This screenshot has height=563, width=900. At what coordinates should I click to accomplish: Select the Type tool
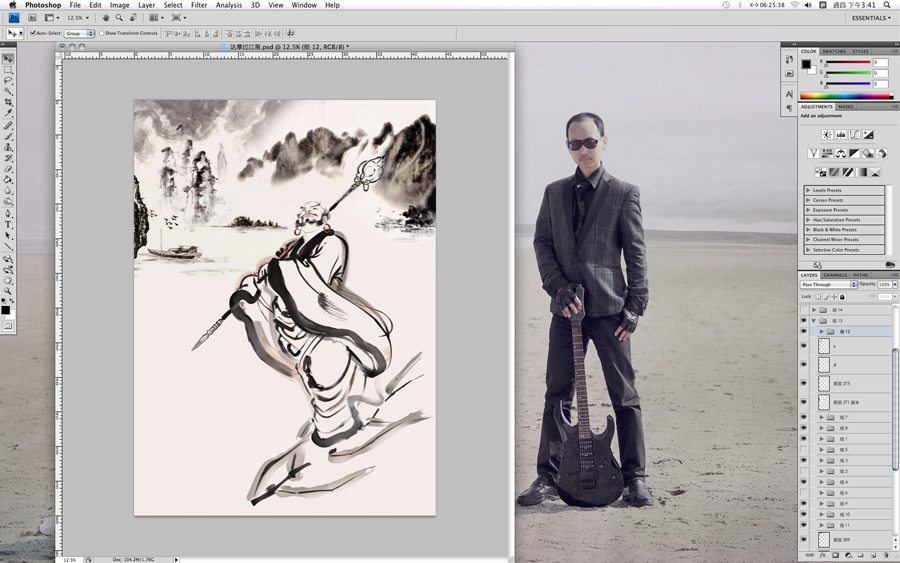(7, 224)
